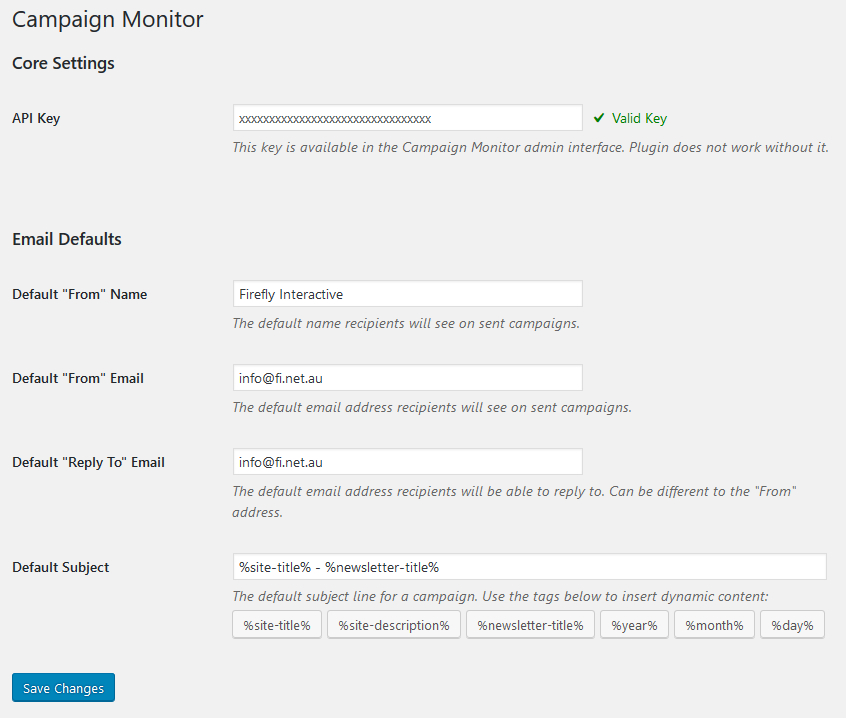846x718 pixels.
Task: Select the Default "From" Email field
Action: click(408, 378)
